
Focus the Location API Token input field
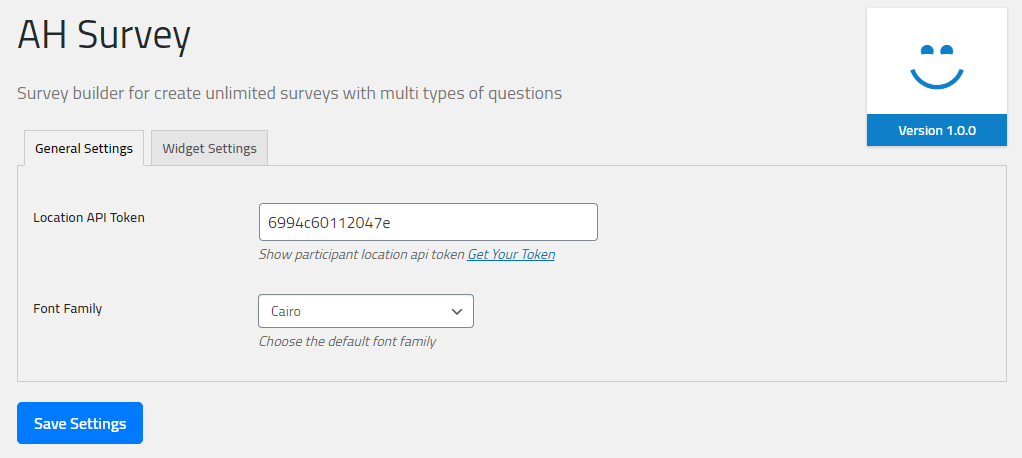coord(480,222)
